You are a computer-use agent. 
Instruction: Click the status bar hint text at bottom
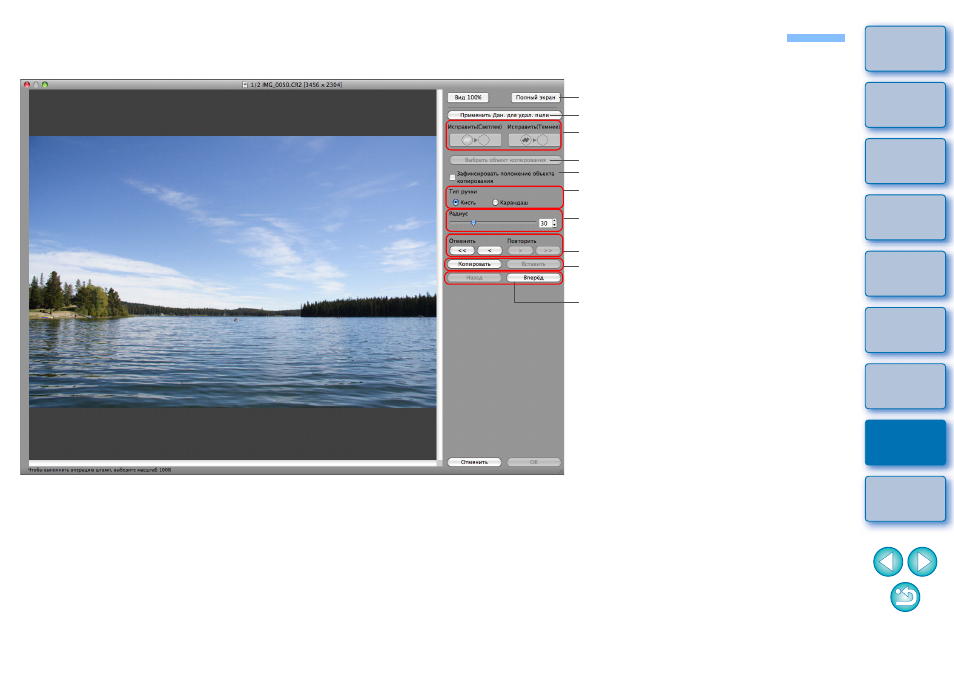100,470
